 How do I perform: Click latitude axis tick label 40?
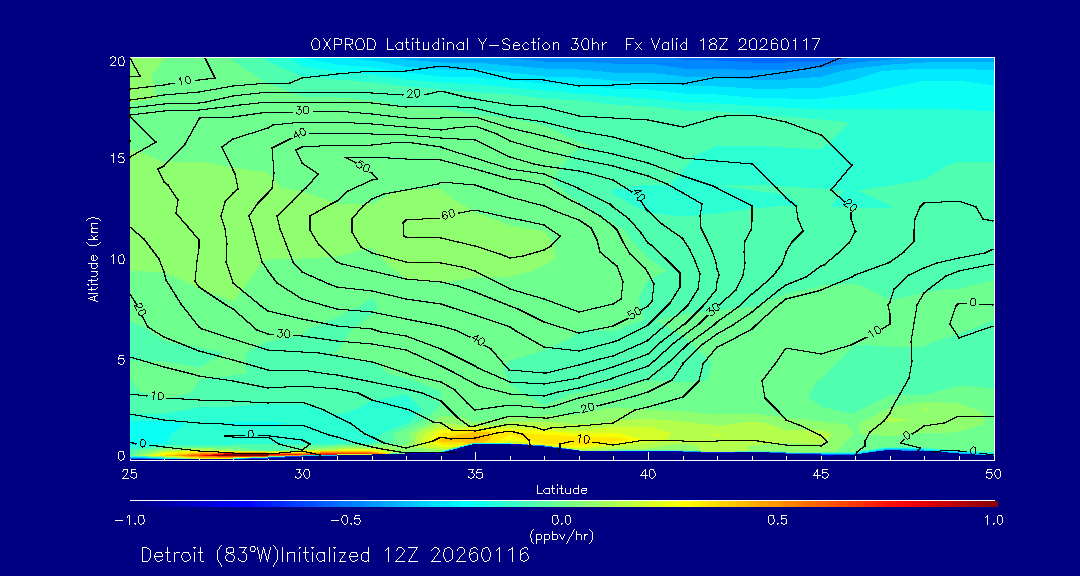[x=647, y=474]
